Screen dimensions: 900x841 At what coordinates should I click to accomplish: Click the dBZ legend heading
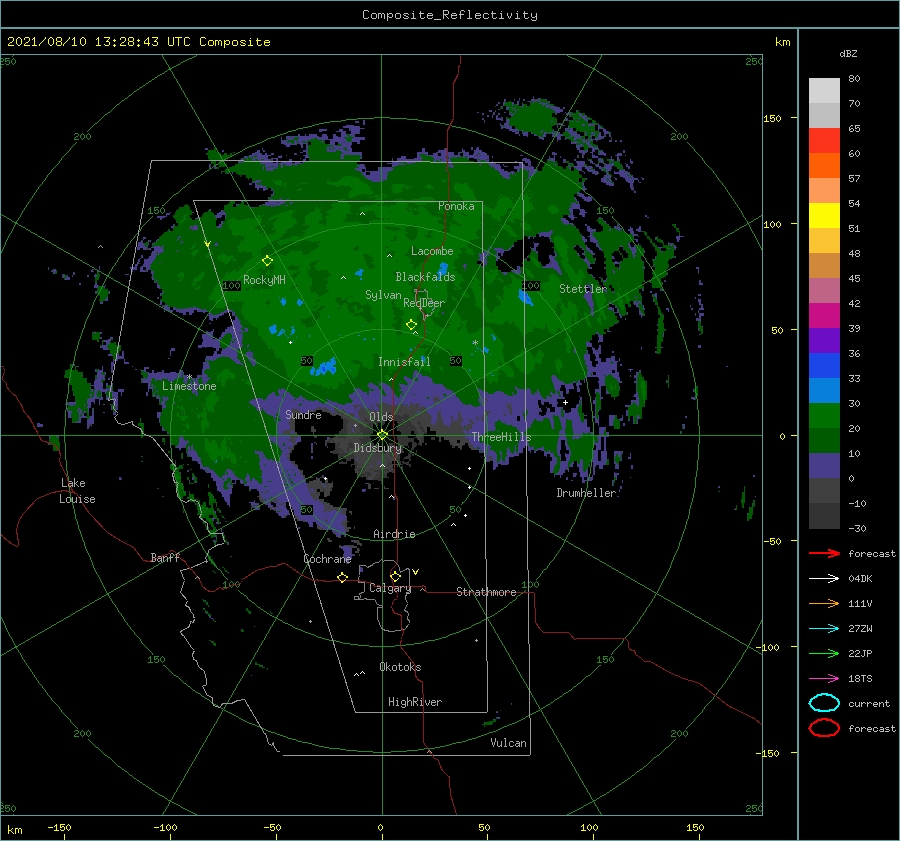click(x=848, y=53)
